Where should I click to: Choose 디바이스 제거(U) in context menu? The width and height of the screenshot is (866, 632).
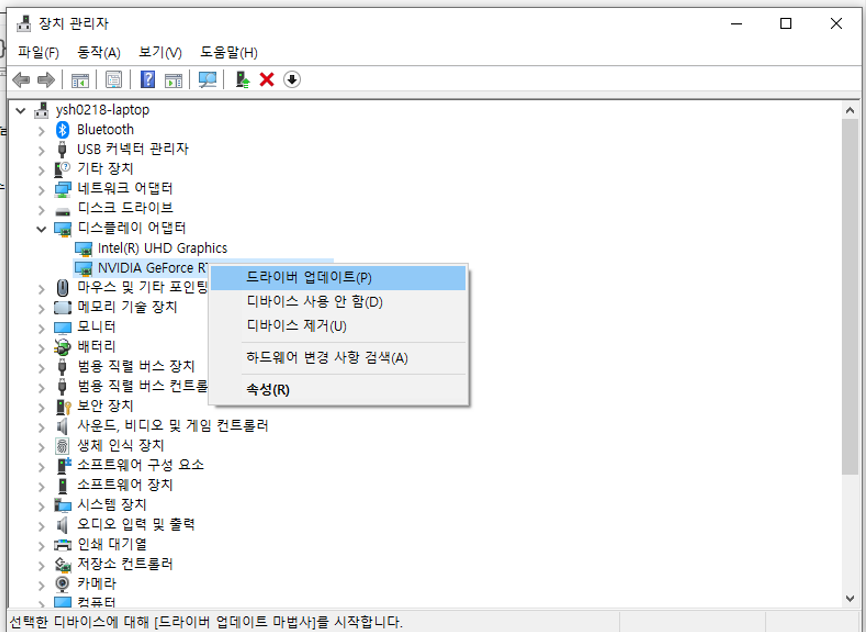[338, 326]
